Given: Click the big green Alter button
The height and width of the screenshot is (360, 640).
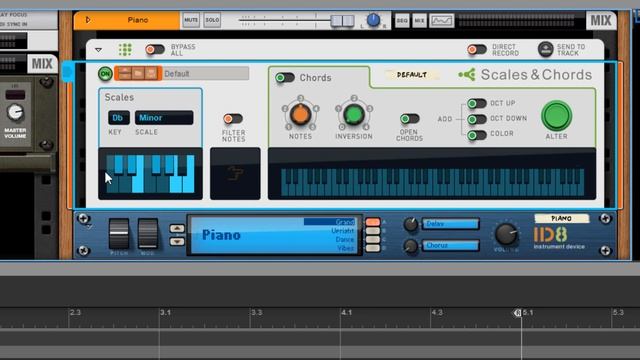Looking at the screenshot, I should click(556, 116).
